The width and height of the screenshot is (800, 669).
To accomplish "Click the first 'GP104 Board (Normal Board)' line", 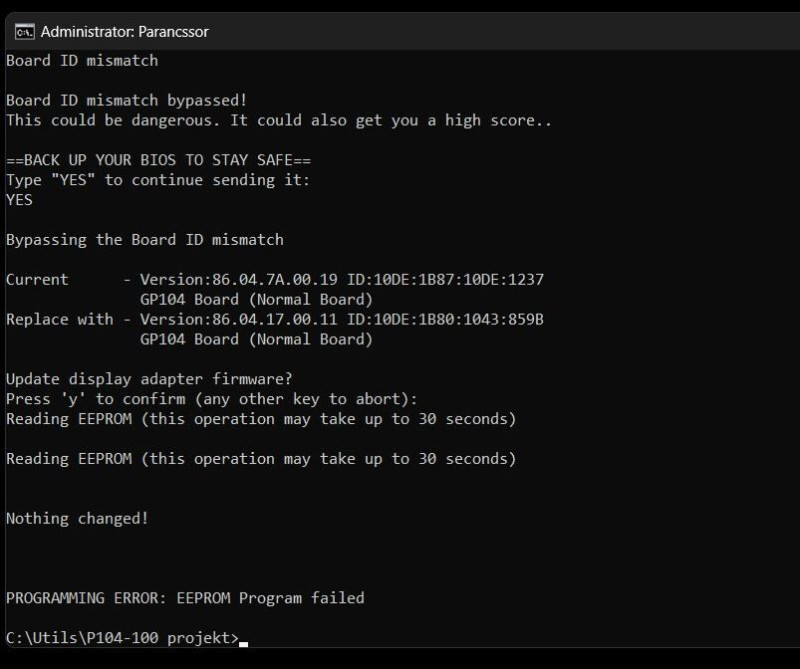I will coord(256,300).
